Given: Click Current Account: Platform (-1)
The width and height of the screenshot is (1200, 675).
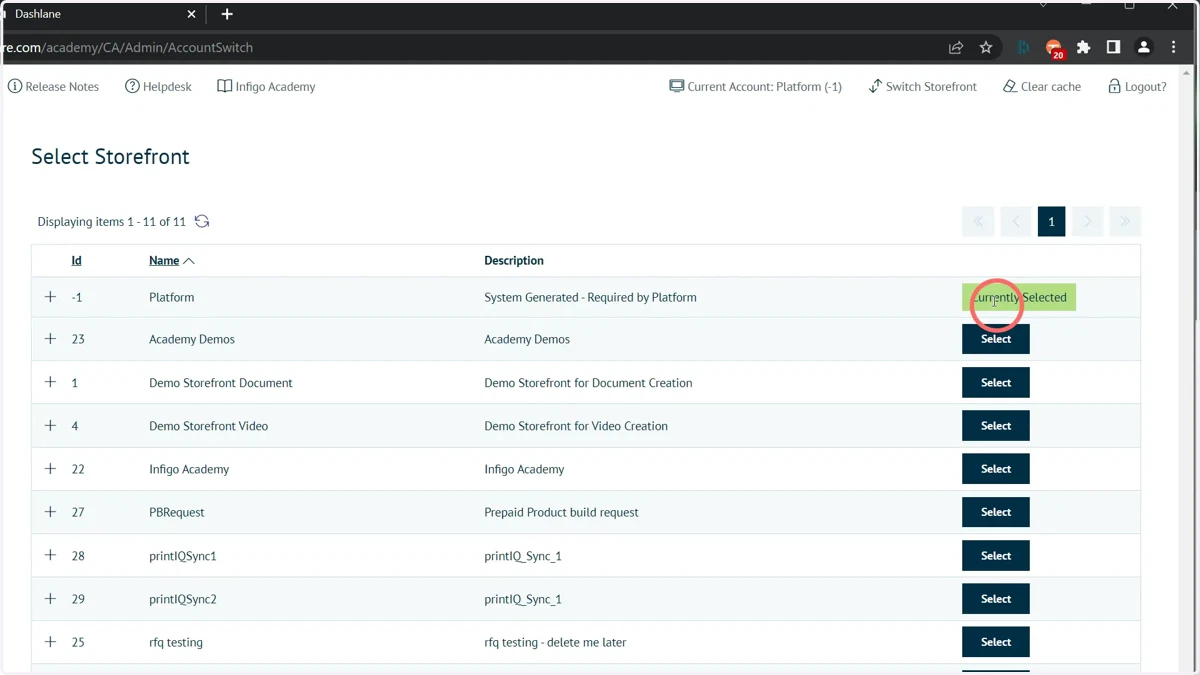Looking at the screenshot, I should 756,87.
